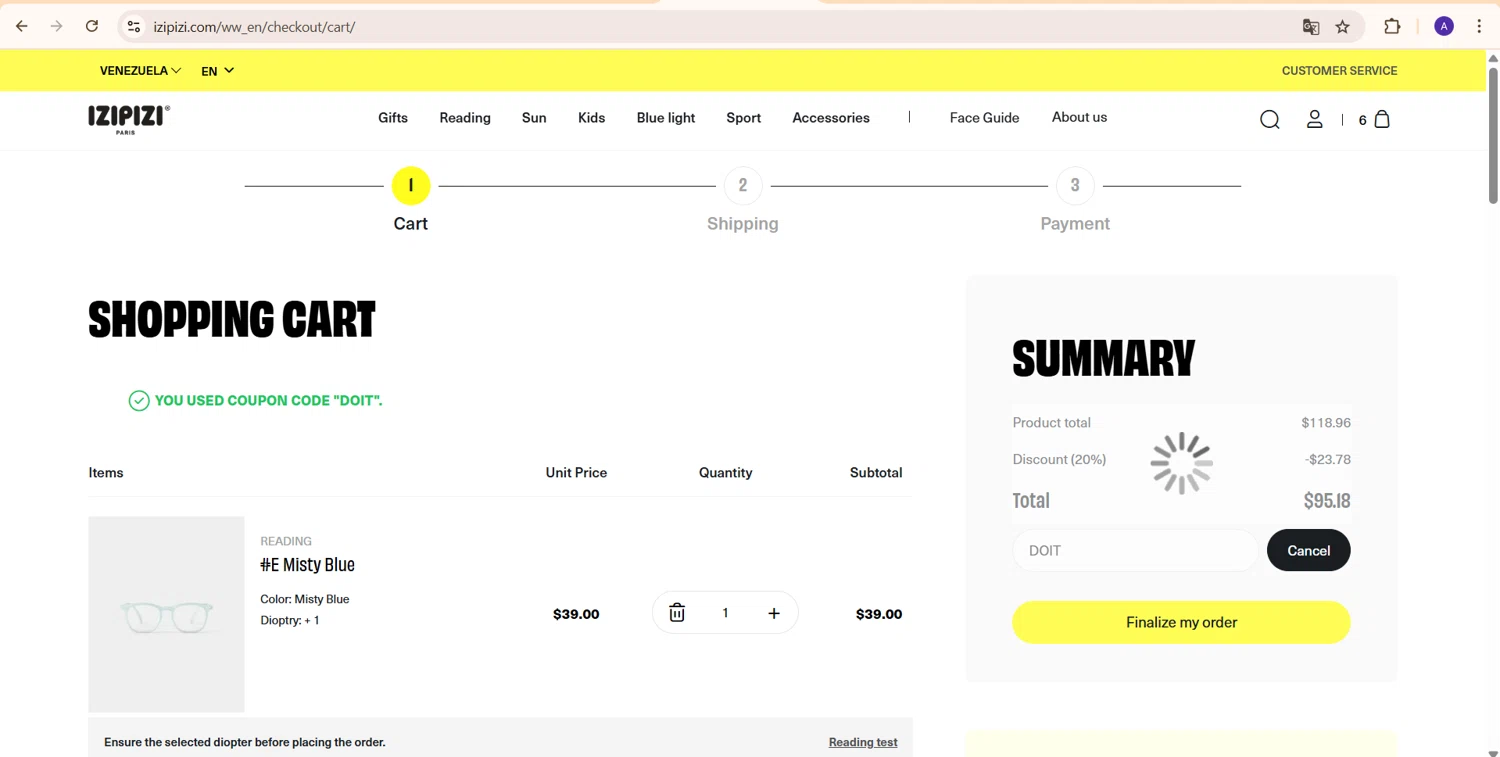Screen dimensions: 1500x757
Task: Click the coupon success checkmark icon
Action: (x=139, y=401)
